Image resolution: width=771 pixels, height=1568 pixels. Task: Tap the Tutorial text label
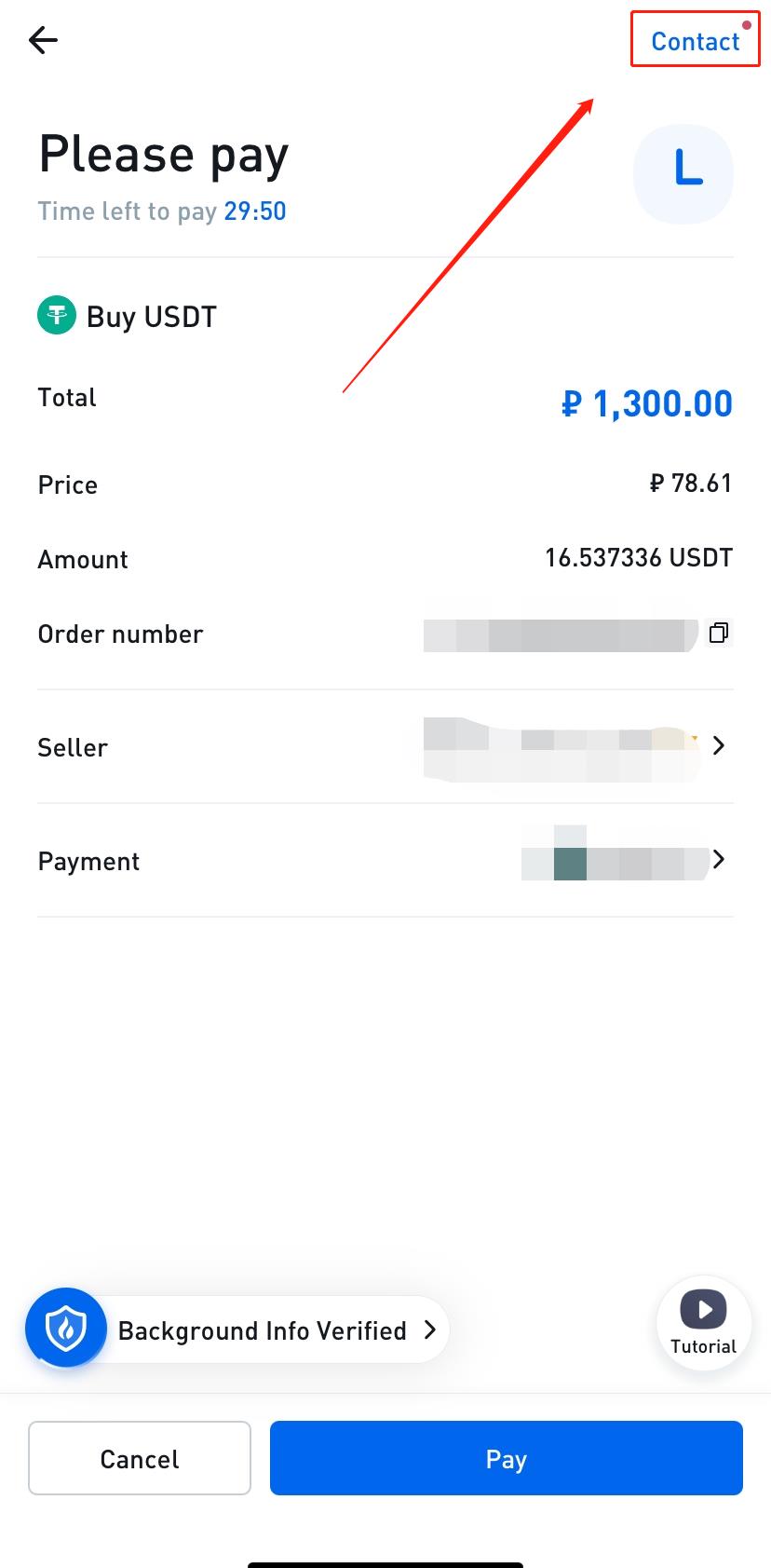point(704,1346)
